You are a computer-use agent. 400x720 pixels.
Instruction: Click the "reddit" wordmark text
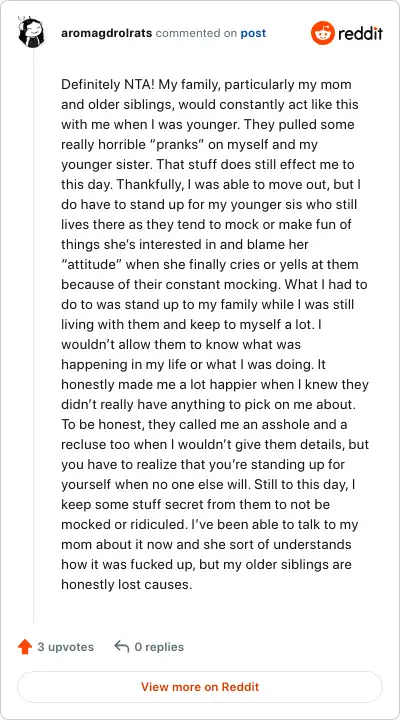tap(361, 33)
